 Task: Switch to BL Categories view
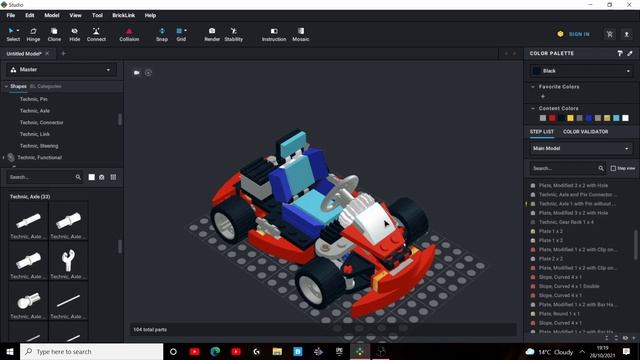click(46, 87)
